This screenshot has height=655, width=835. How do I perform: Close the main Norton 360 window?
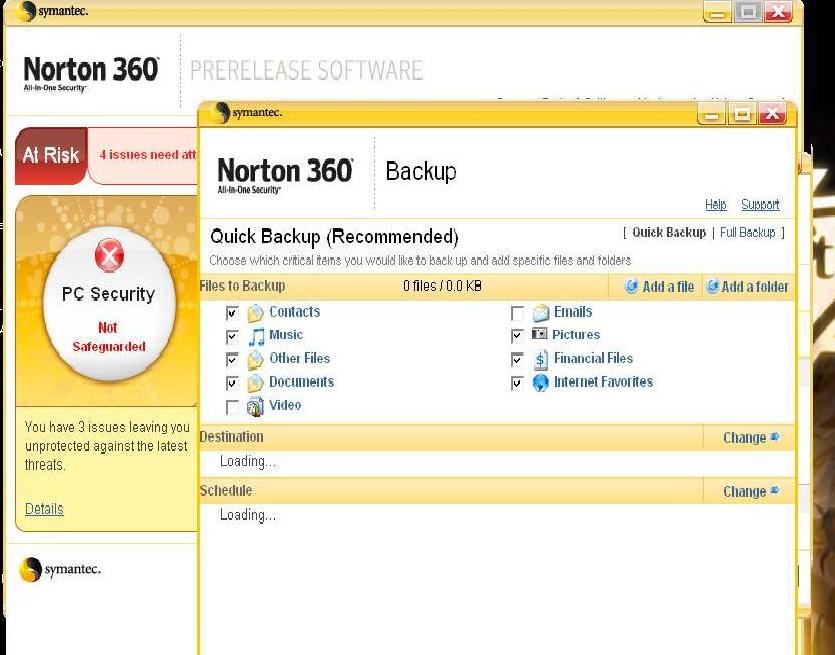(778, 11)
